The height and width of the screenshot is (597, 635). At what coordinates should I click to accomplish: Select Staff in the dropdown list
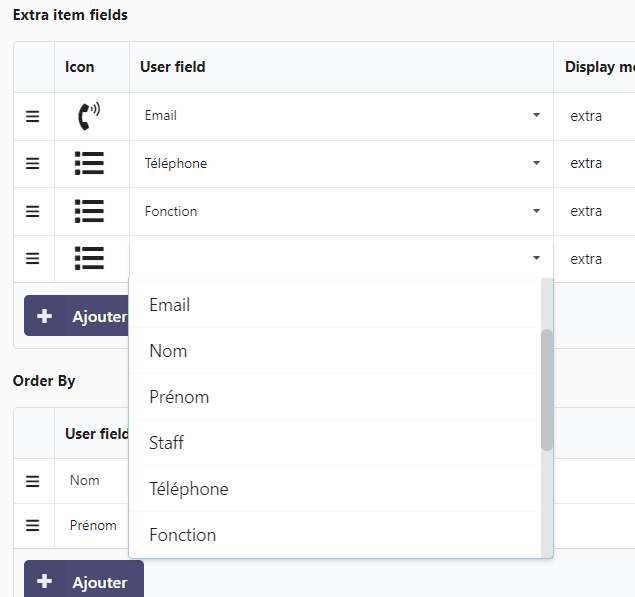[166, 443]
